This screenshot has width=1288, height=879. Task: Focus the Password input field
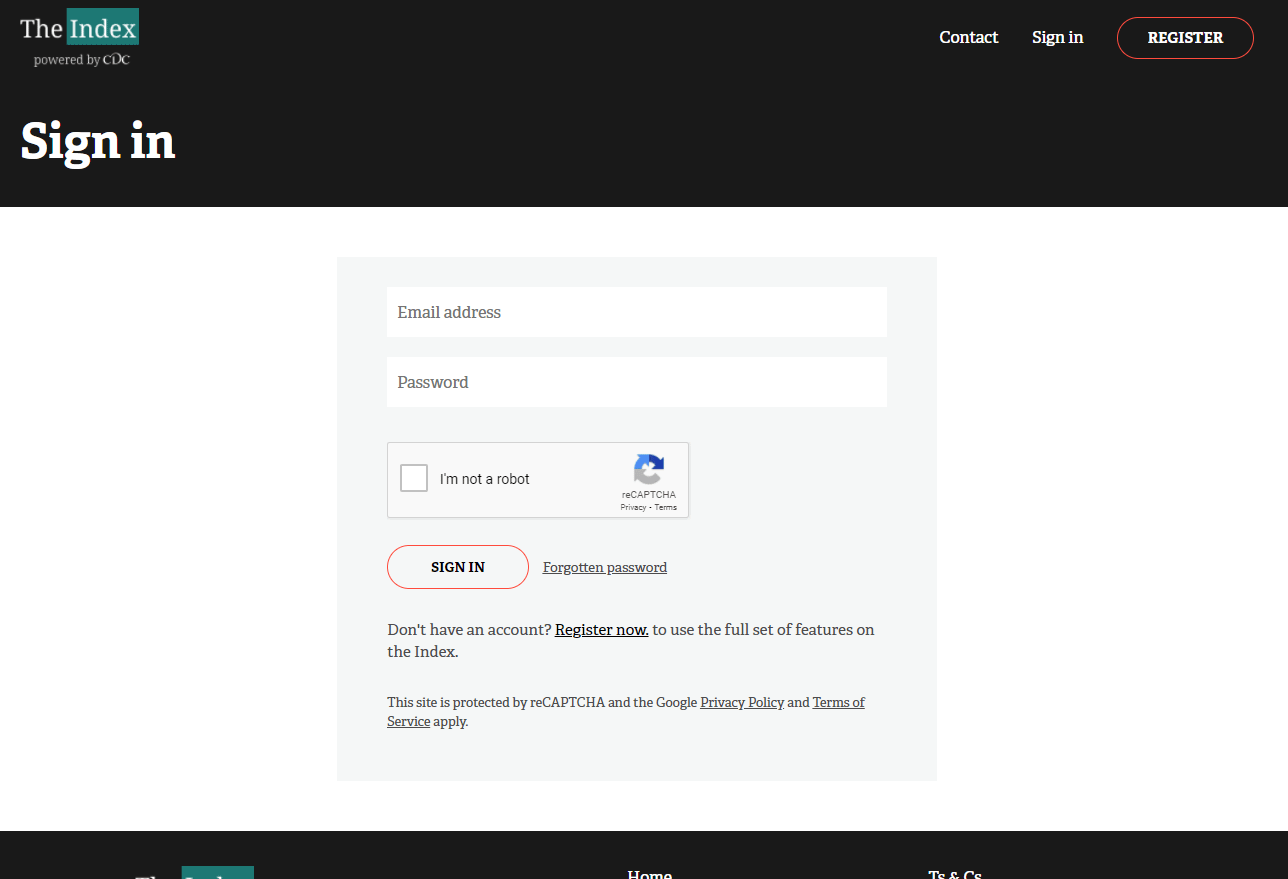click(636, 382)
